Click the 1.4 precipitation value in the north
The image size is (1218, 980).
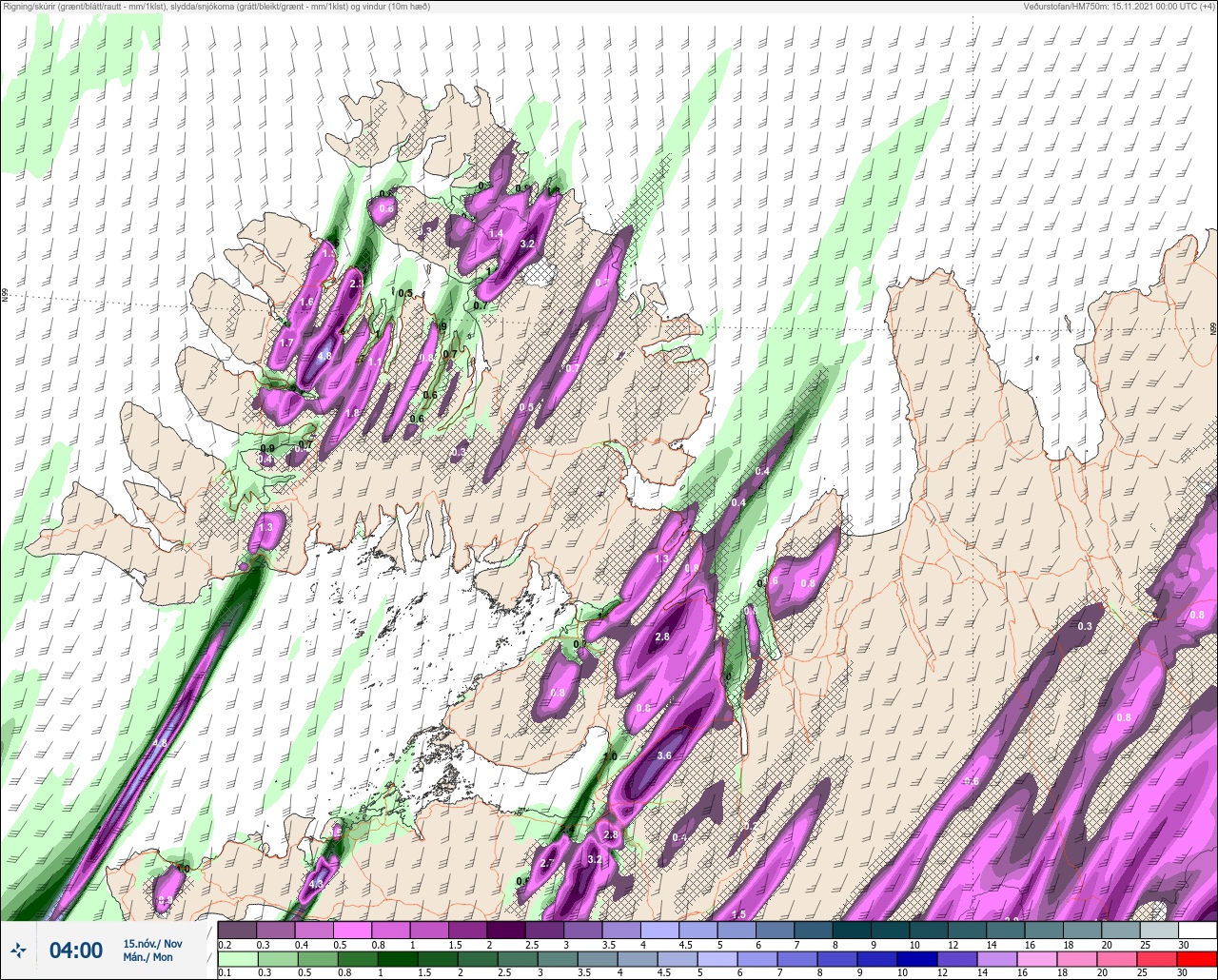tap(496, 234)
